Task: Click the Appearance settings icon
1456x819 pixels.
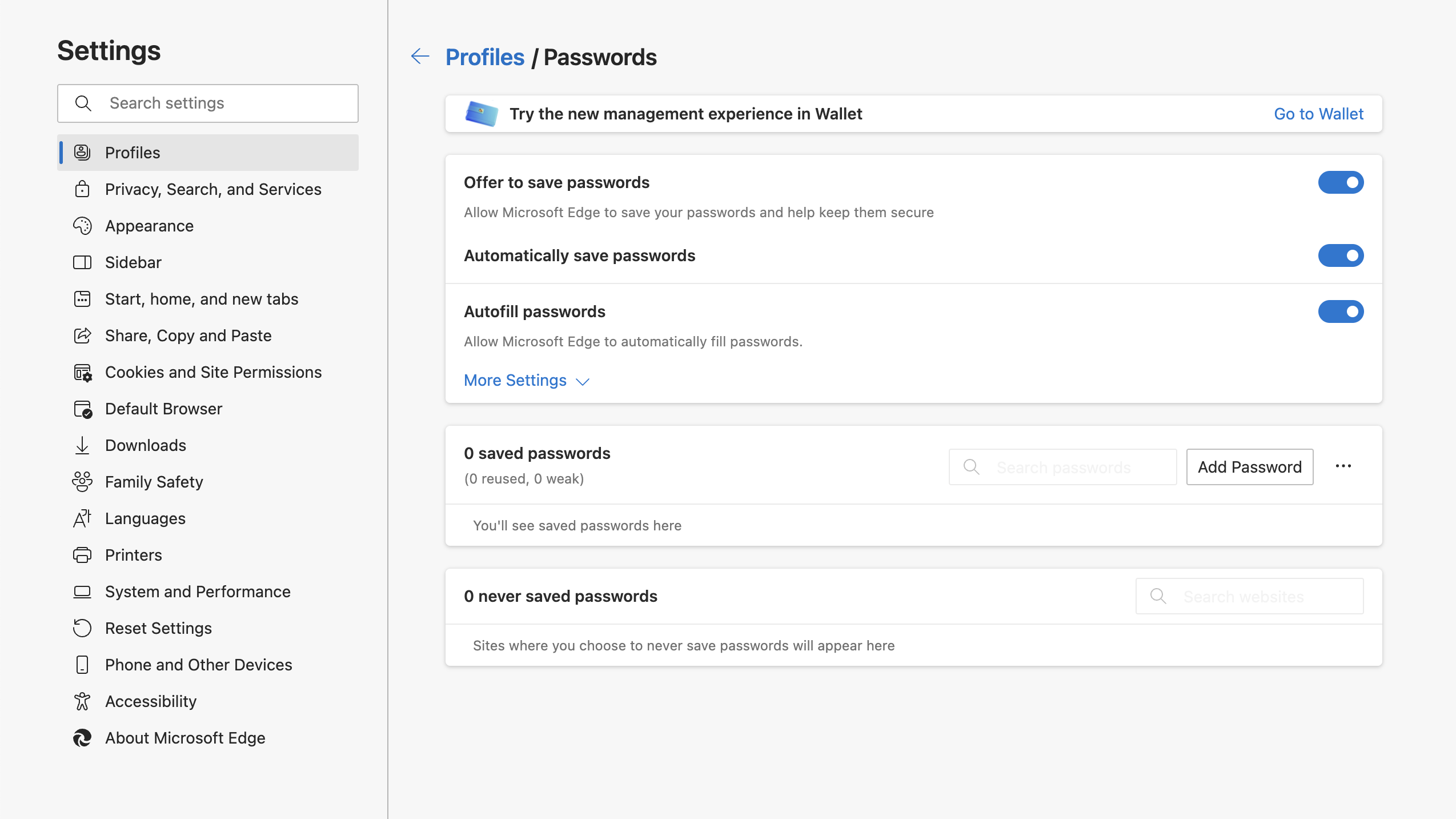Action: 83,226
